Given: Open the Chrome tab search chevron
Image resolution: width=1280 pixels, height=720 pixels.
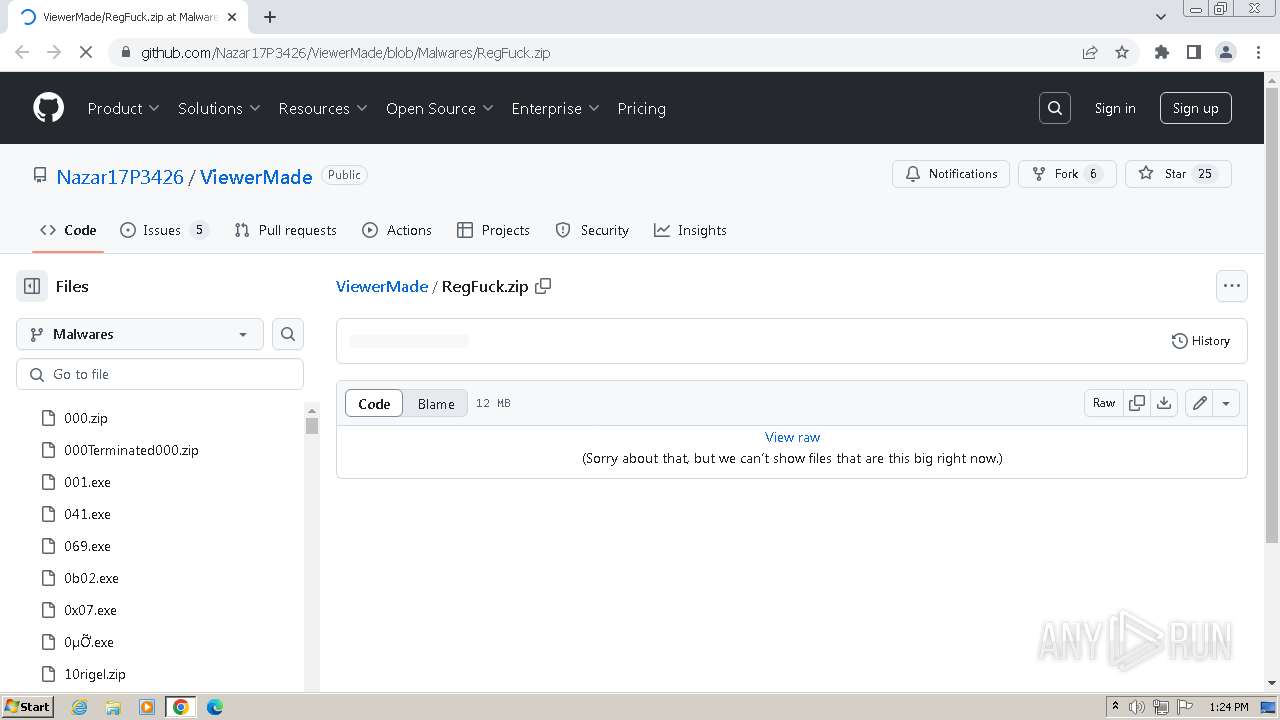Looking at the screenshot, I should coord(1161,17).
